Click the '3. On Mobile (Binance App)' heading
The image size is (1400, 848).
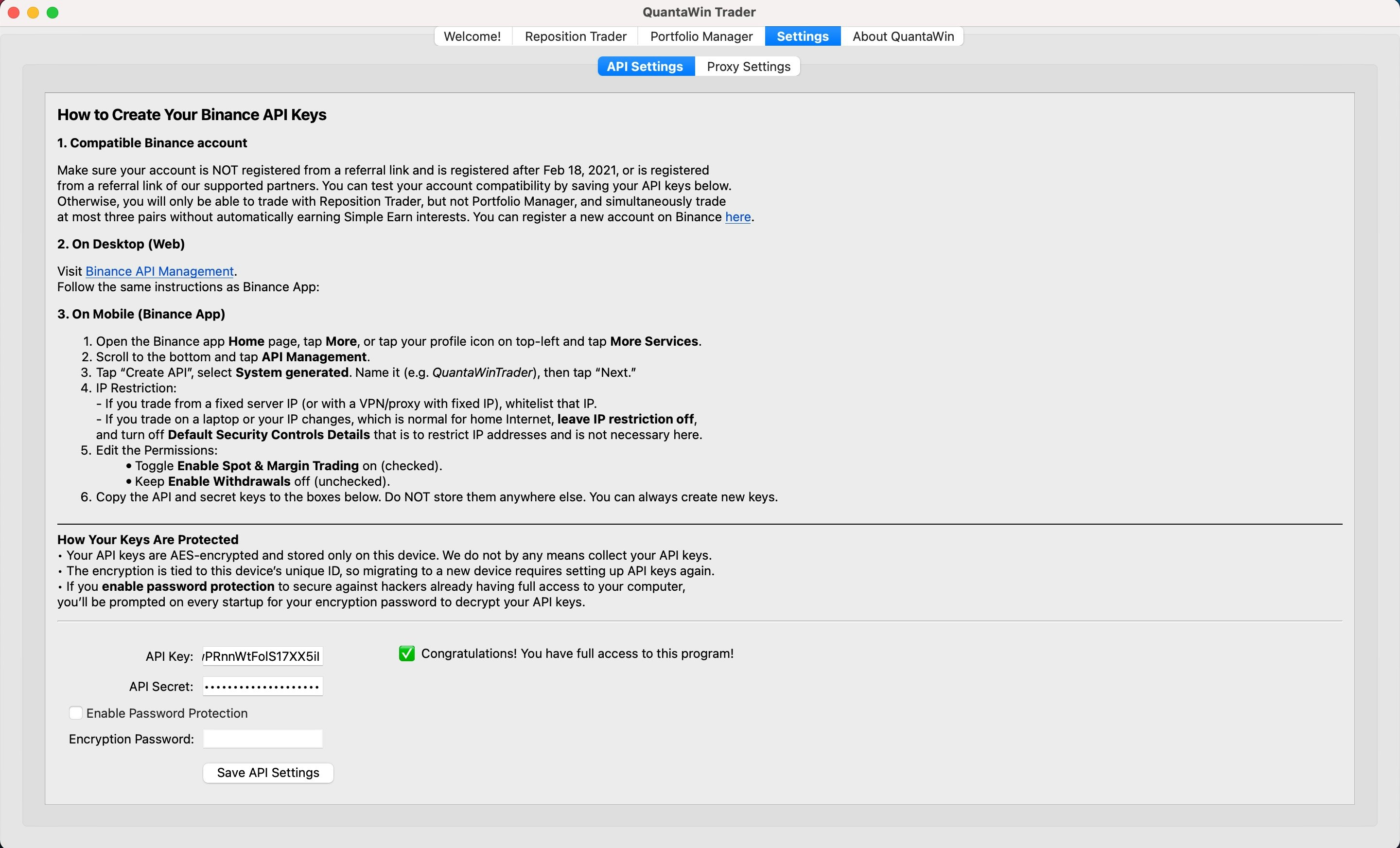pyautogui.click(x=141, y=314)
